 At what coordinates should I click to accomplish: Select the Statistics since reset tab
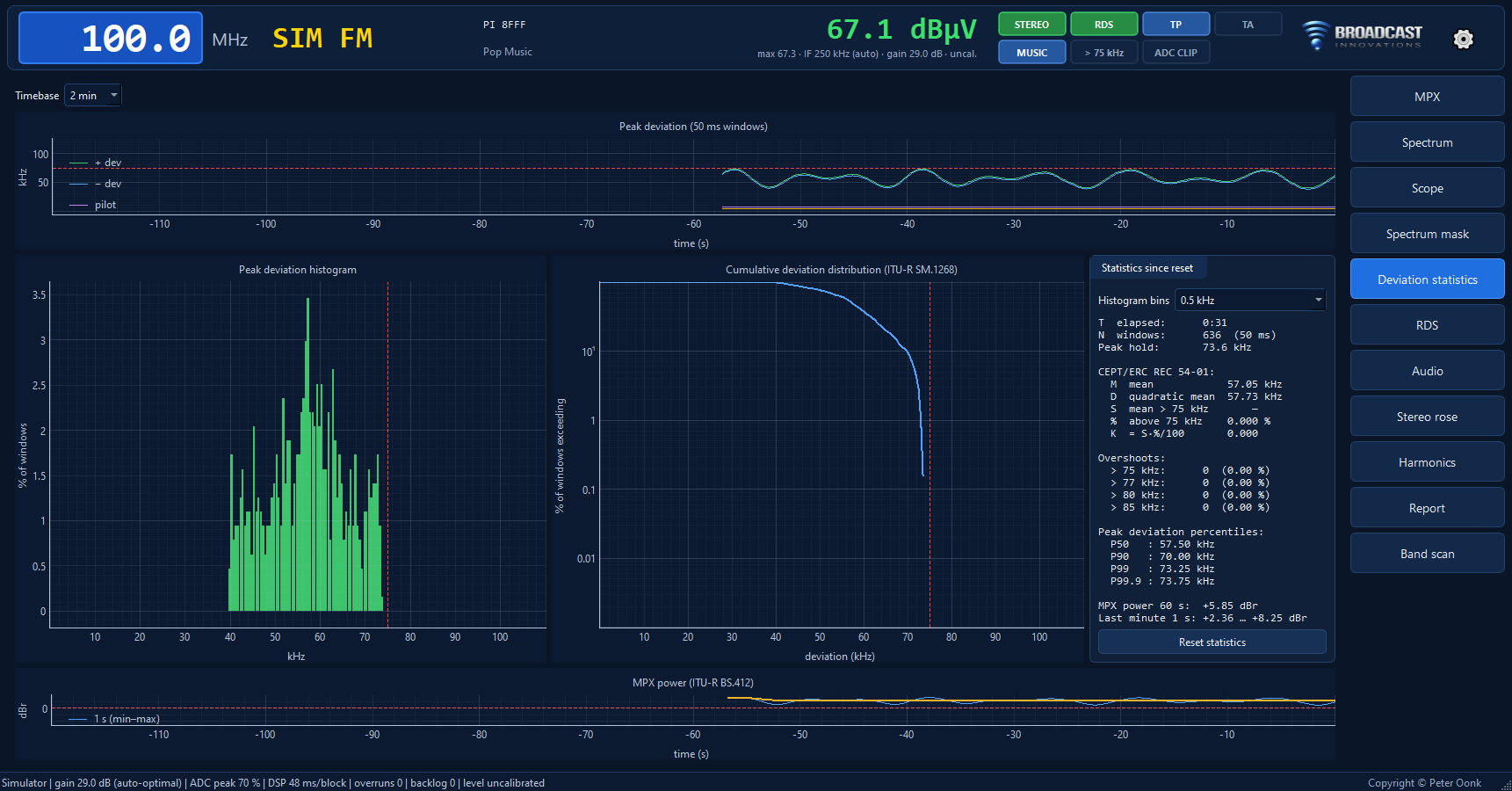pos(1147,268)
